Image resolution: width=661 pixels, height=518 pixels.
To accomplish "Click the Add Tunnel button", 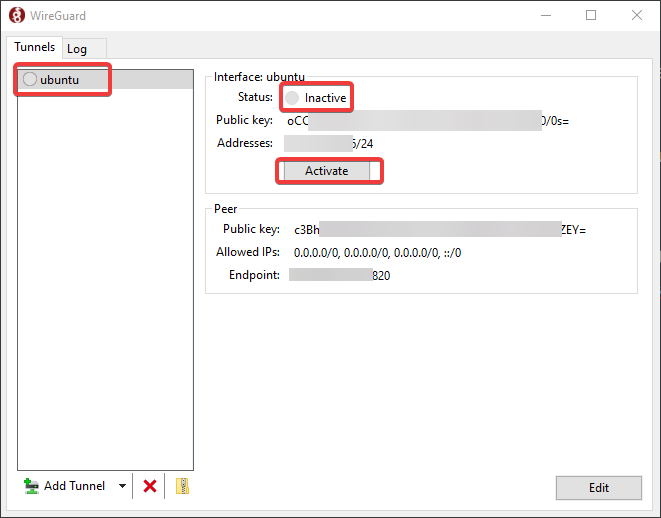I will coord(64,486).
